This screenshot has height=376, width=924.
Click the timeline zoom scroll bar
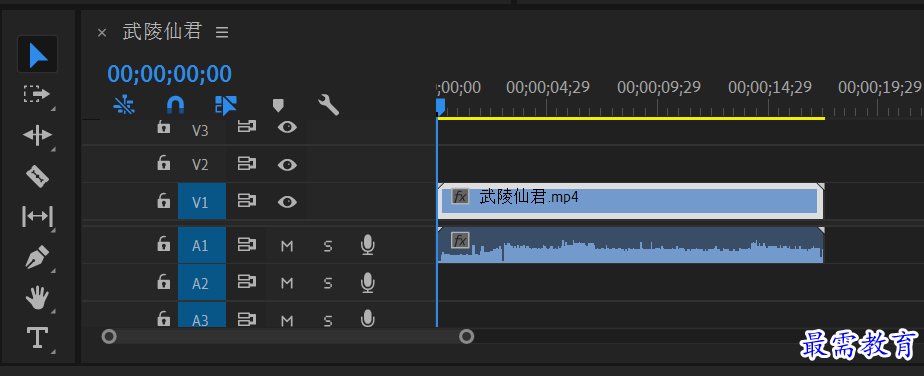(288, 337)
